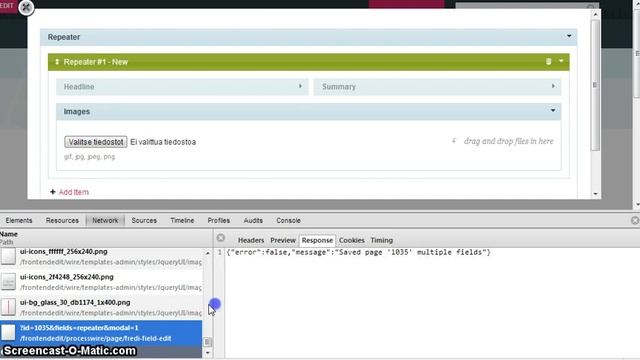Screen dimensions: 640x360
Task: Click the modal vertical scrollbar thumb
Action: pyautogui.click(x=596, y=85)
